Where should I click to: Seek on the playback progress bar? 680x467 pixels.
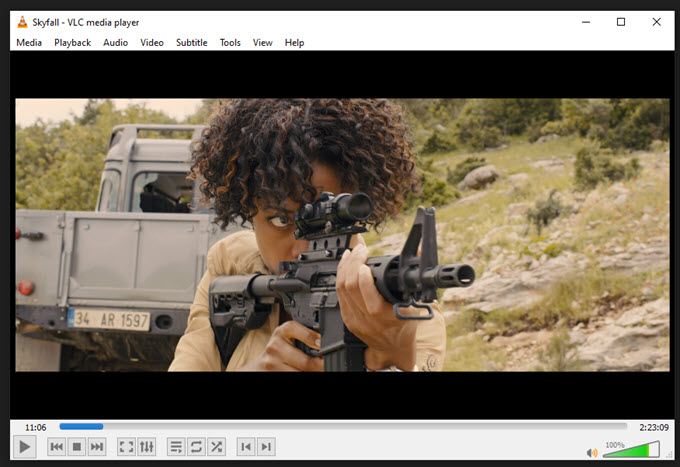click(343, 426)
